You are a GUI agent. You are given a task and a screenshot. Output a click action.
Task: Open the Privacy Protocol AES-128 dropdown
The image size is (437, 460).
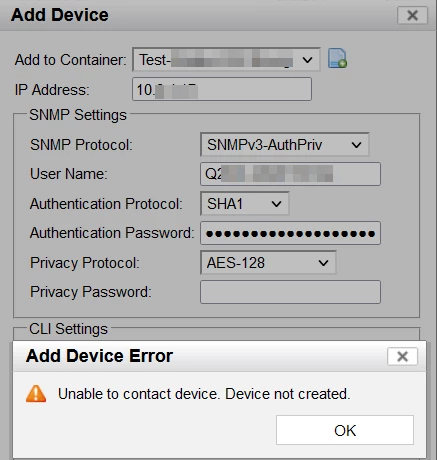(x=268, y=263)
